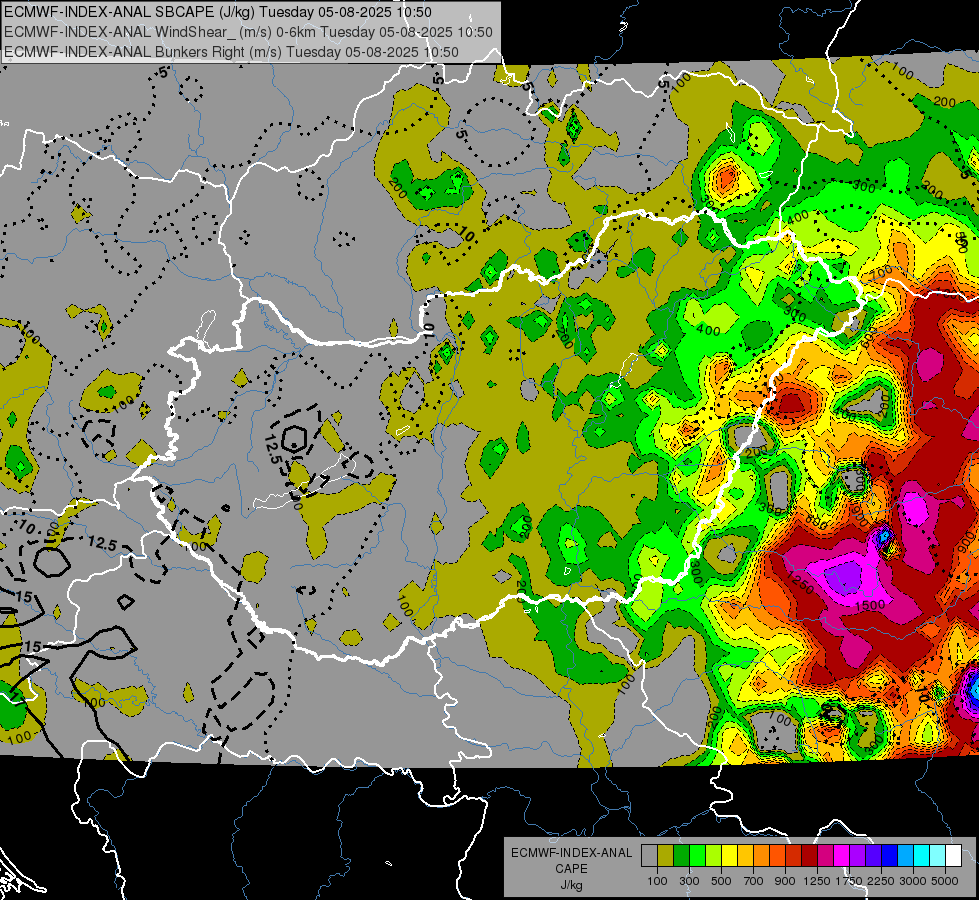
Task: Click the J/kg unit label in legend
Action: click(x=571, y=885)
